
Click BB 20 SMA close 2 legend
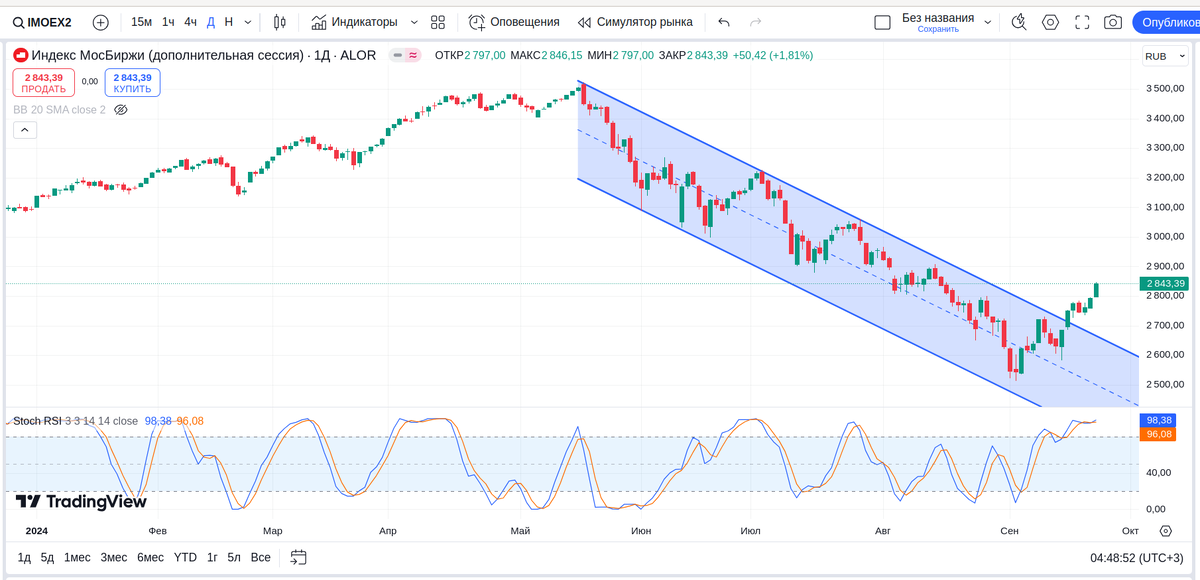click(59, 110)
